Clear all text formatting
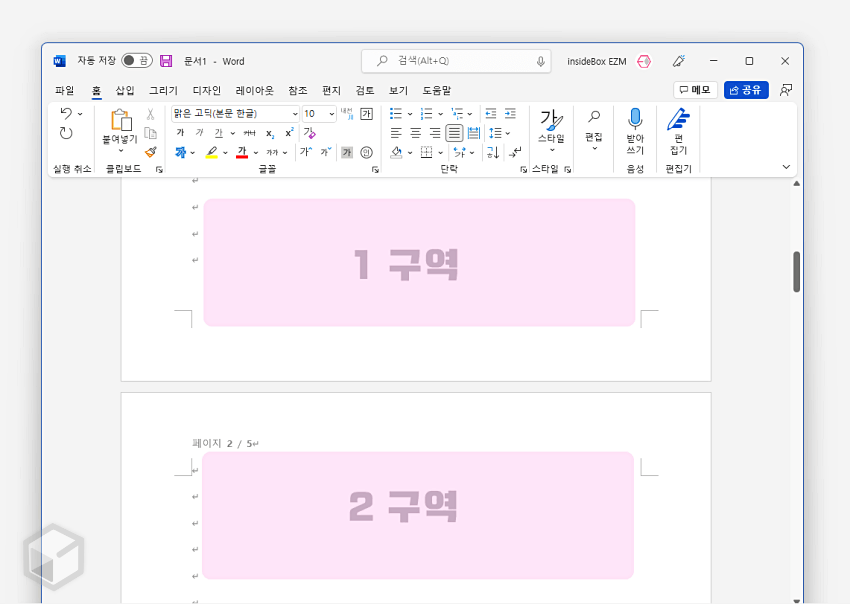Image resolution: width=850 pixels, height=604 pixels. (311, 132)
